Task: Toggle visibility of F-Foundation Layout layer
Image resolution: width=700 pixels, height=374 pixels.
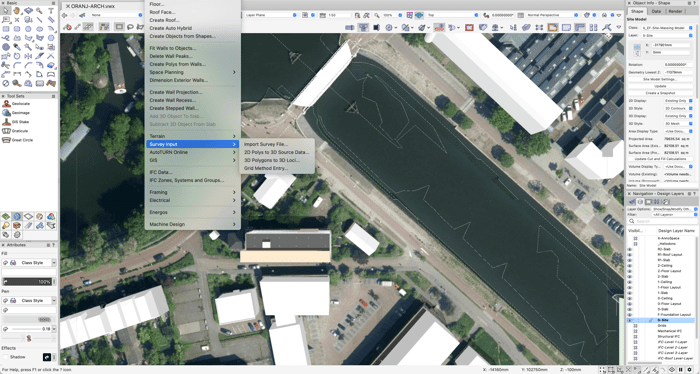Action: click(630, 315)
